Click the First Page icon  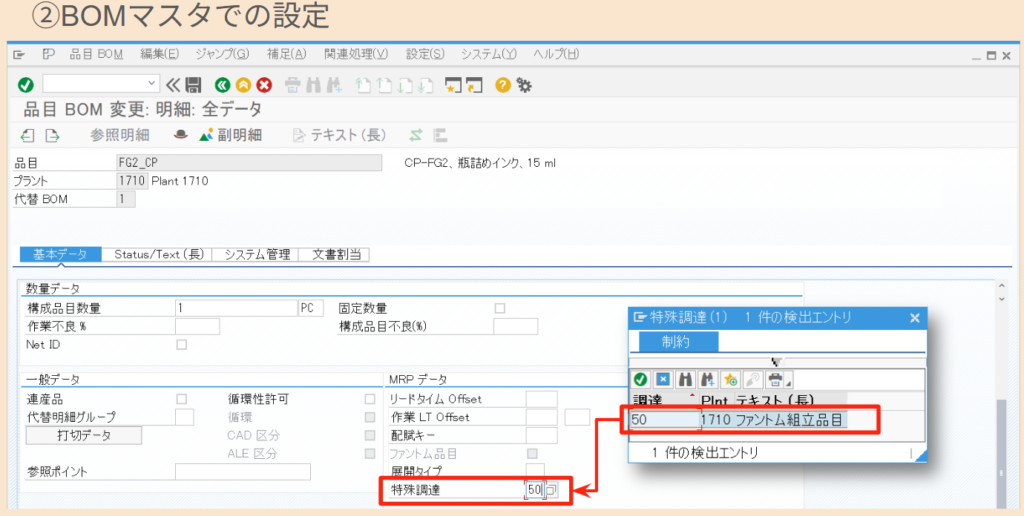[x=362, y=84]
